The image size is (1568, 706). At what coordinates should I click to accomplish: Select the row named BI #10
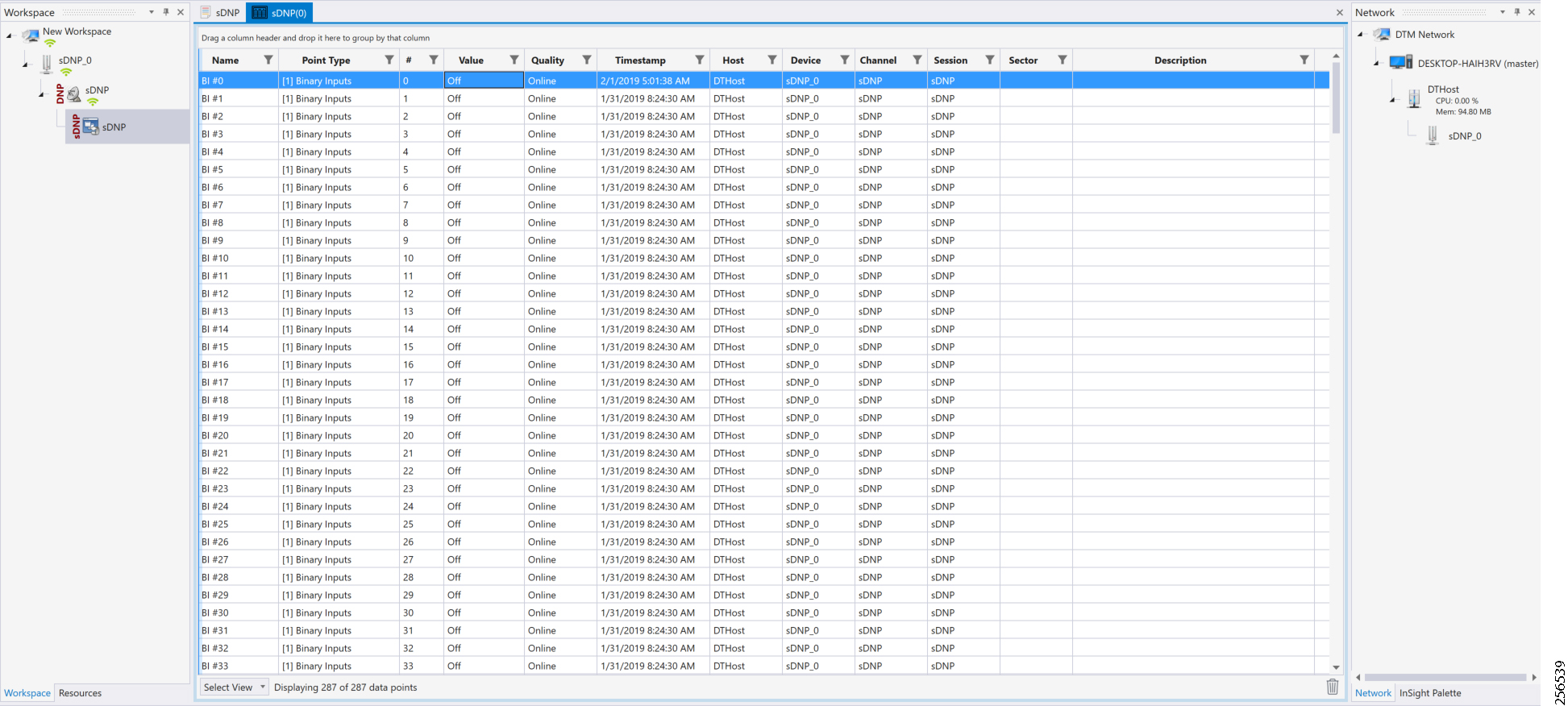[x=763, y=258]
